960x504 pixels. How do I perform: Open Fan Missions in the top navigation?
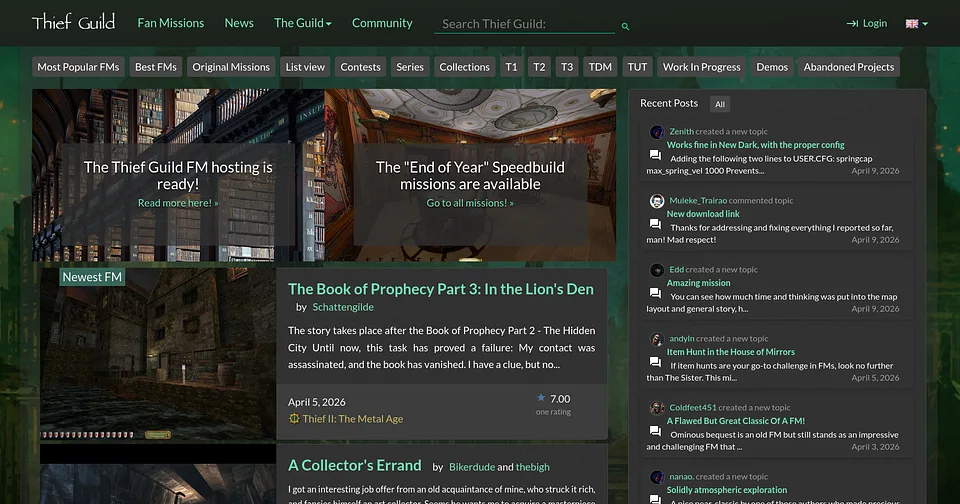click(x=171, y=23)
